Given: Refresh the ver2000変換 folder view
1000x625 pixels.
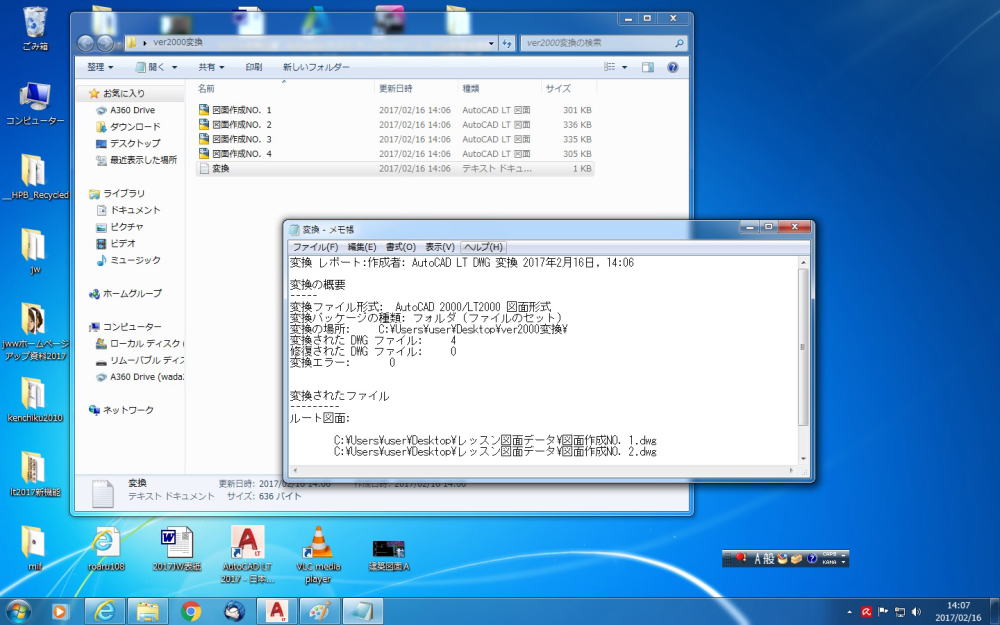Looking at the screenshot, I should pos(507,43).
